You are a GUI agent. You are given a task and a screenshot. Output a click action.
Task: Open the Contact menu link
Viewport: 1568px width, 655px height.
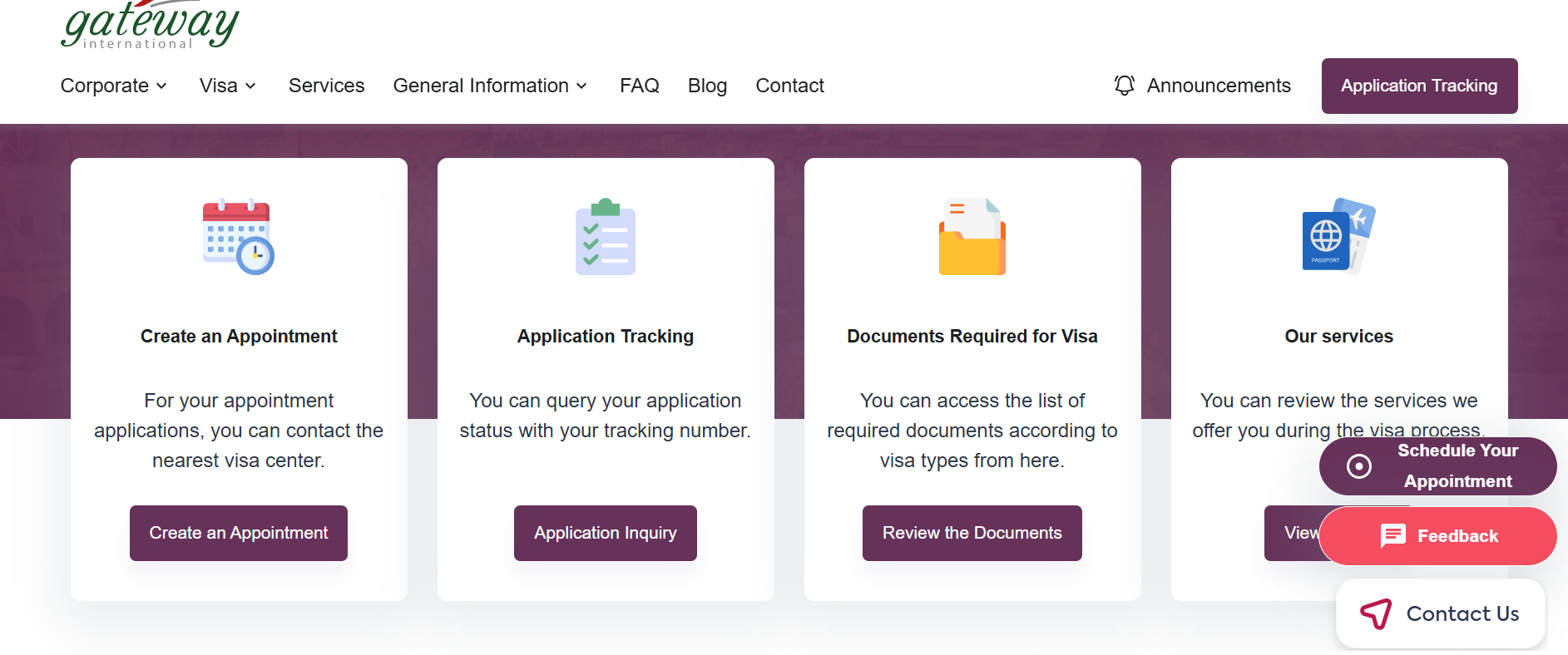click(x=789, y=86)
